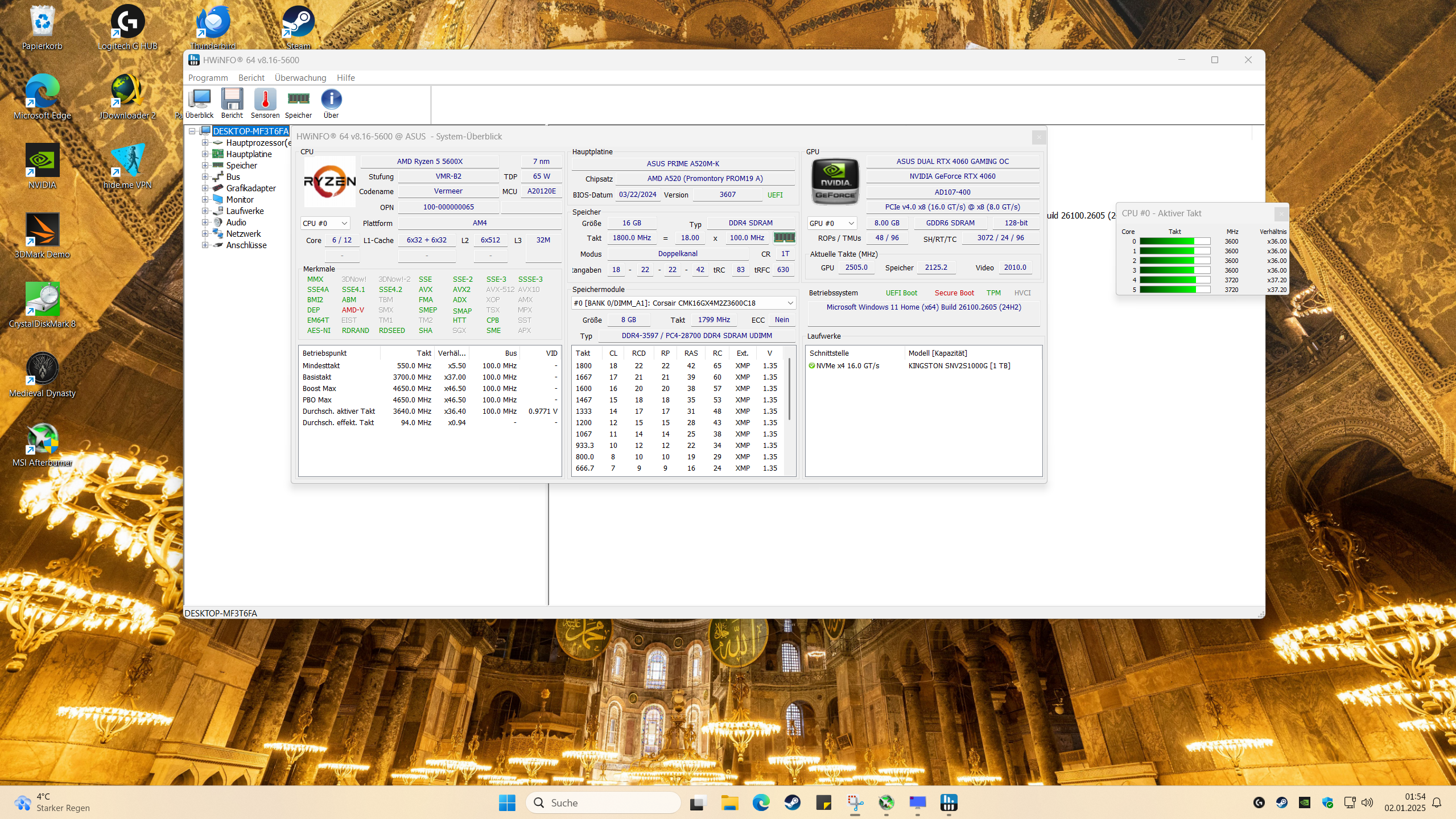Click the Über info icon
1456x819 pixels.
pyautogui.click(x=331, y=100)
